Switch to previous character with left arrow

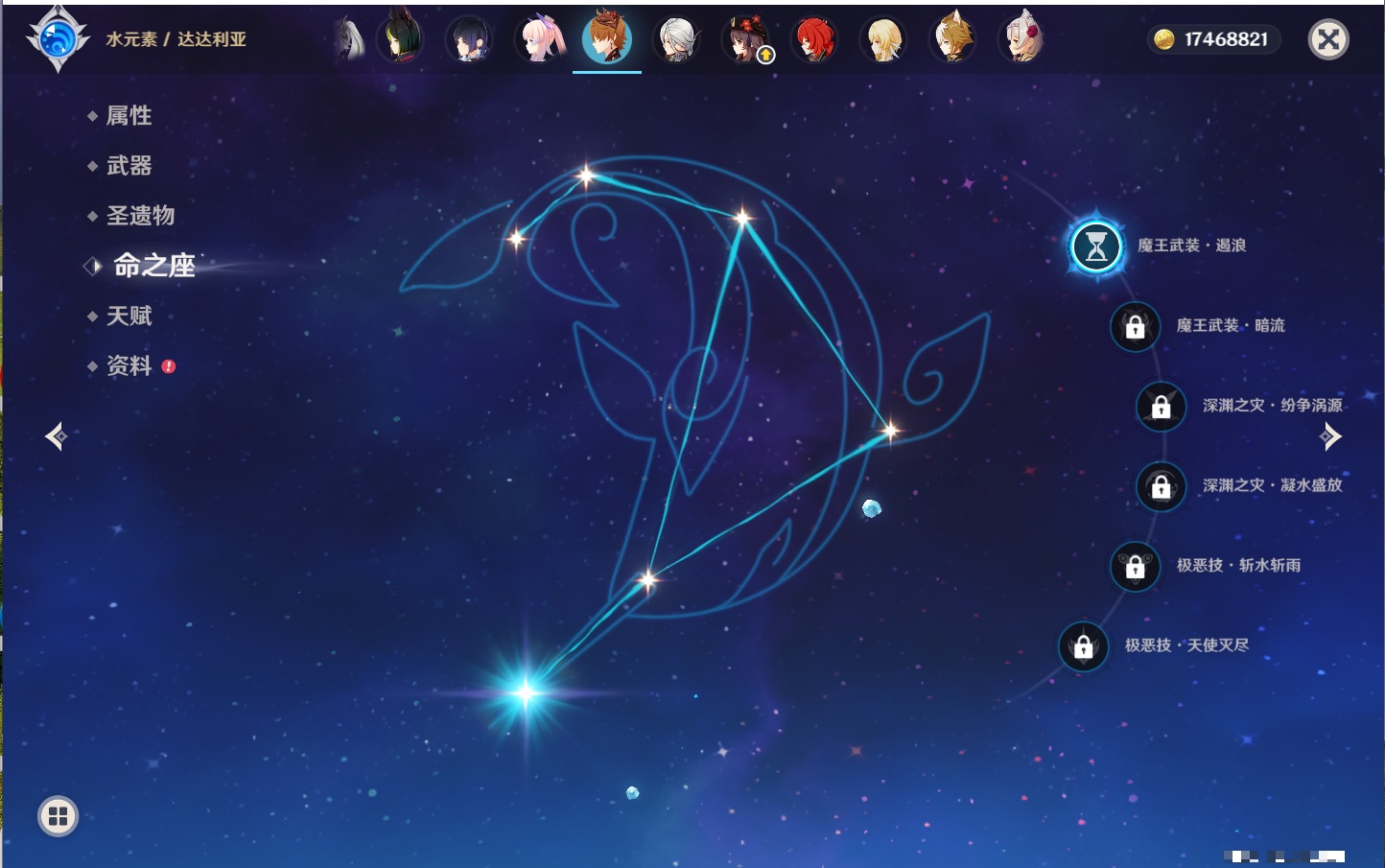(x=56, y=436)
